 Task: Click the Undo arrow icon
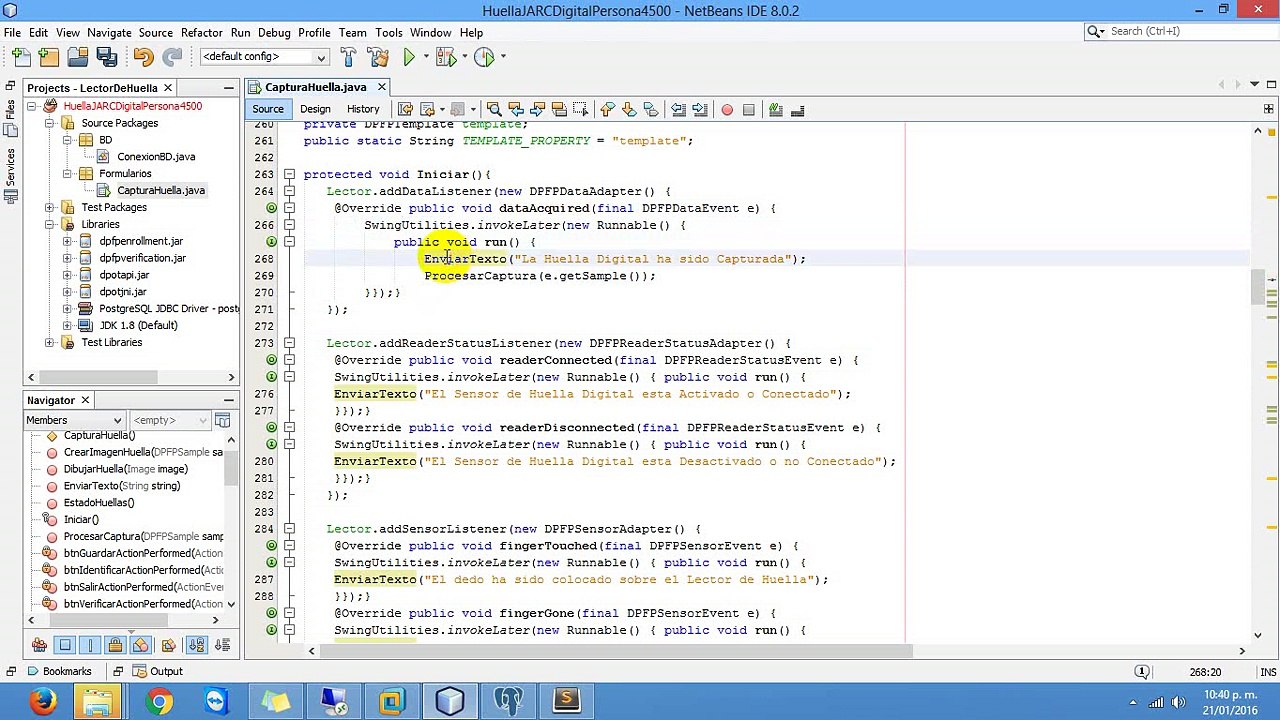click(x=143, y=57)
